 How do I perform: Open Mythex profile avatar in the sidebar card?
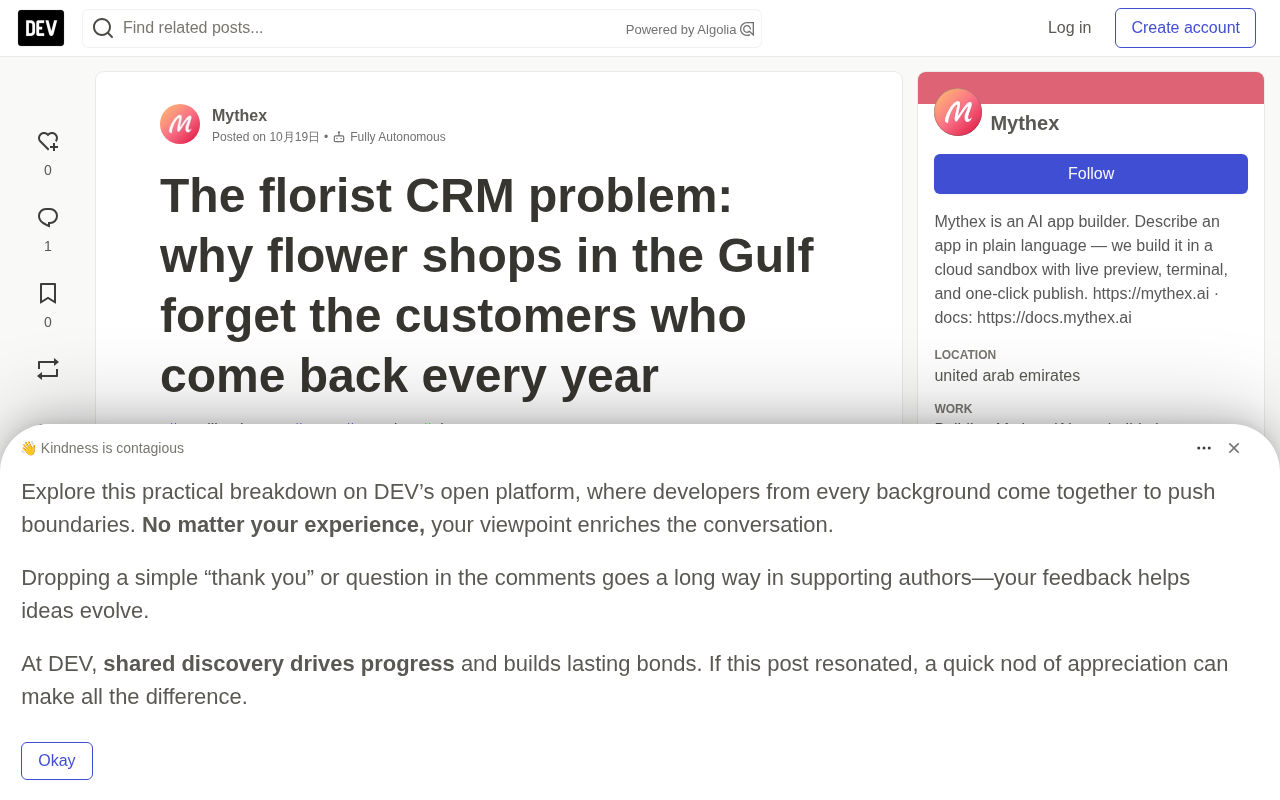tap(958, 112)
